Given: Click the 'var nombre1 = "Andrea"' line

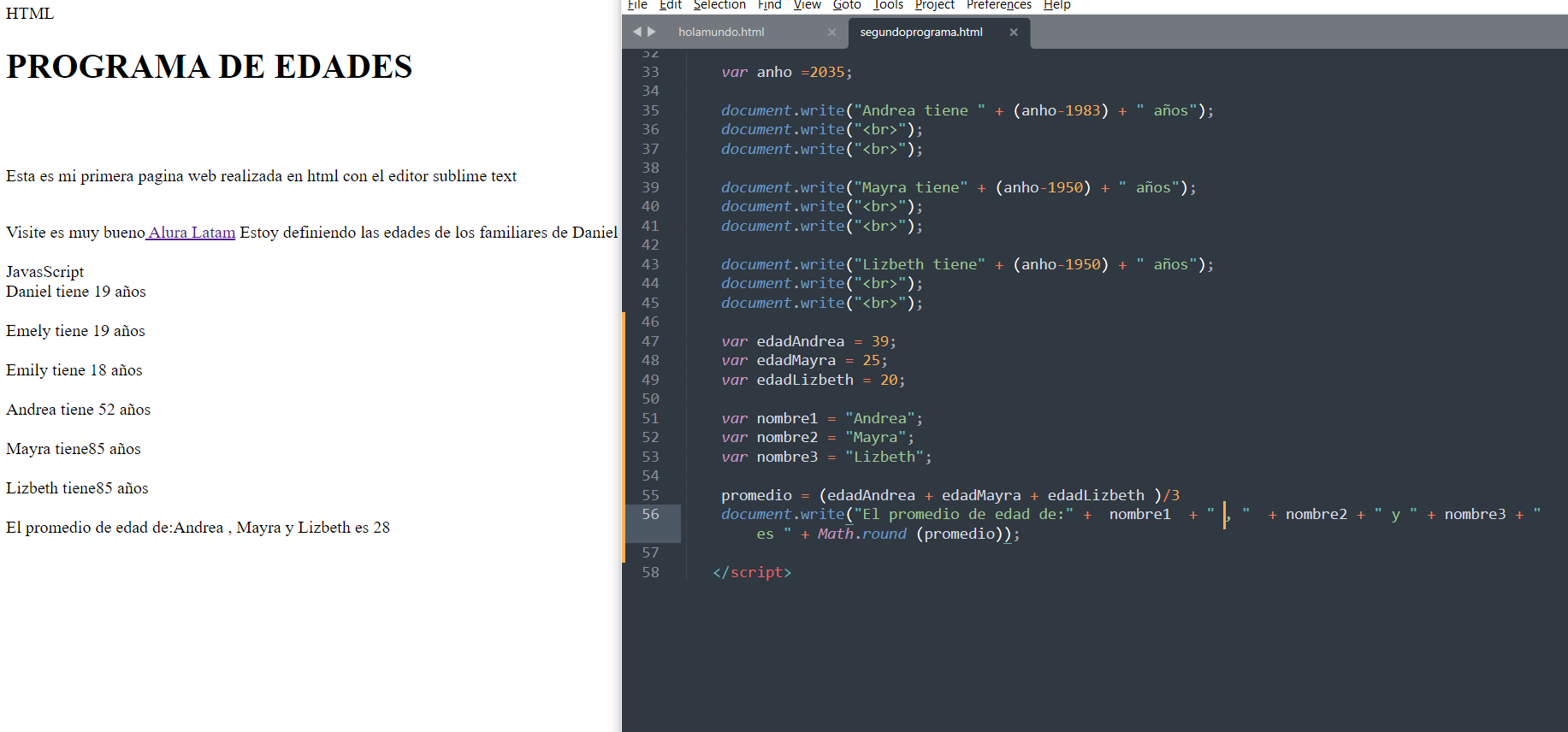Looking at the screenshot, I should click(x=822, y=418).
